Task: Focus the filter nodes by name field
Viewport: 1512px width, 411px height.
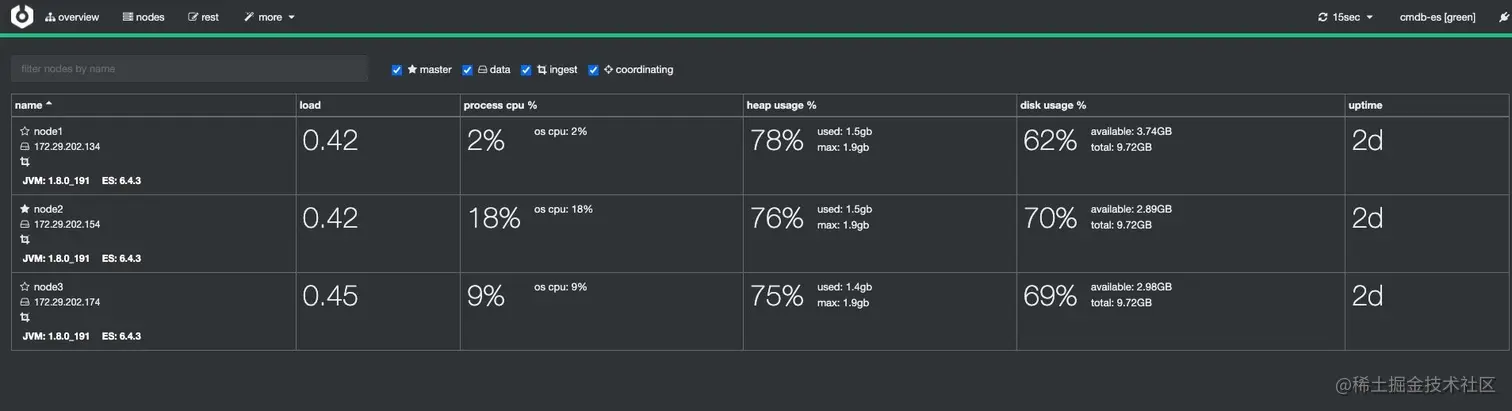Action: [x=190, y=69]
